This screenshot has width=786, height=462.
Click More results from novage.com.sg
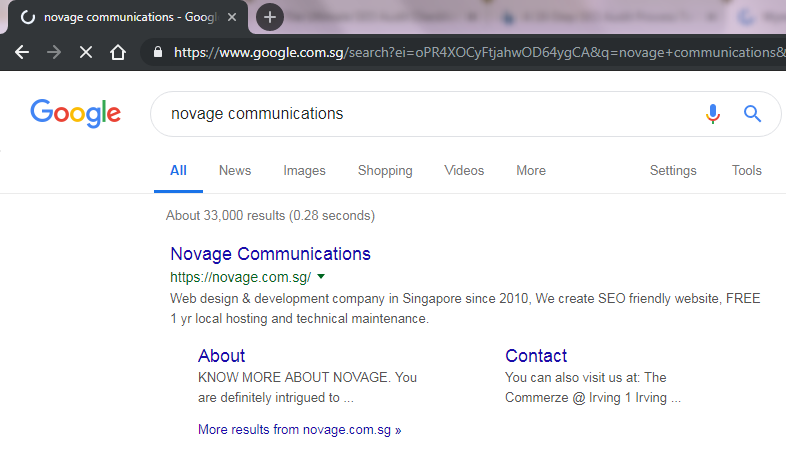(x=299, y=430)
